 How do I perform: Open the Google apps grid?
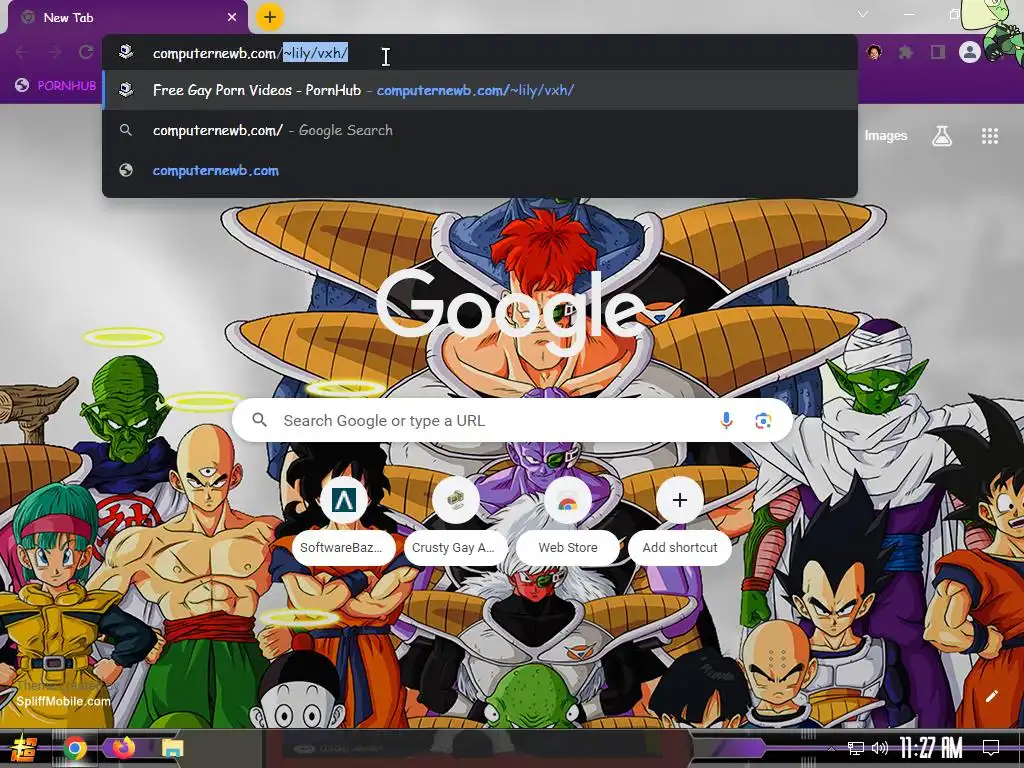[x=990, y=136]
